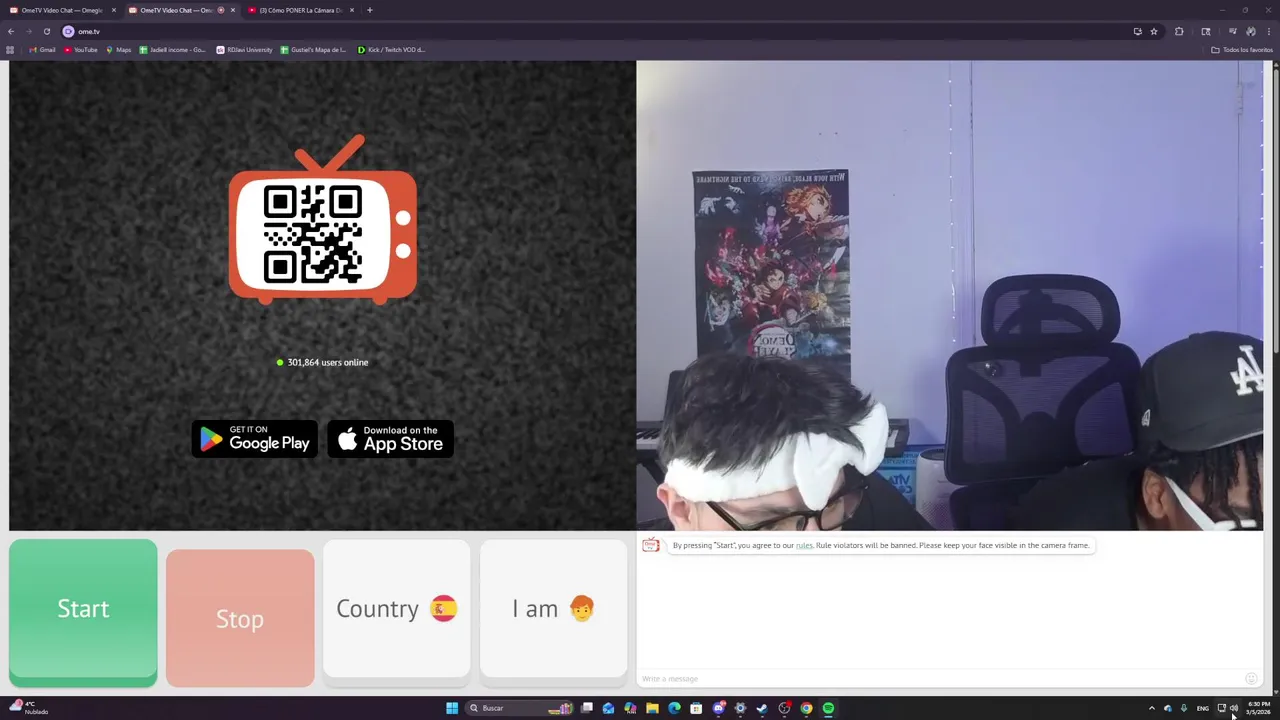The width and height of the screenshot is (1280, 720).
Task: Open the Maps bookmark
Action: (118, 49)
